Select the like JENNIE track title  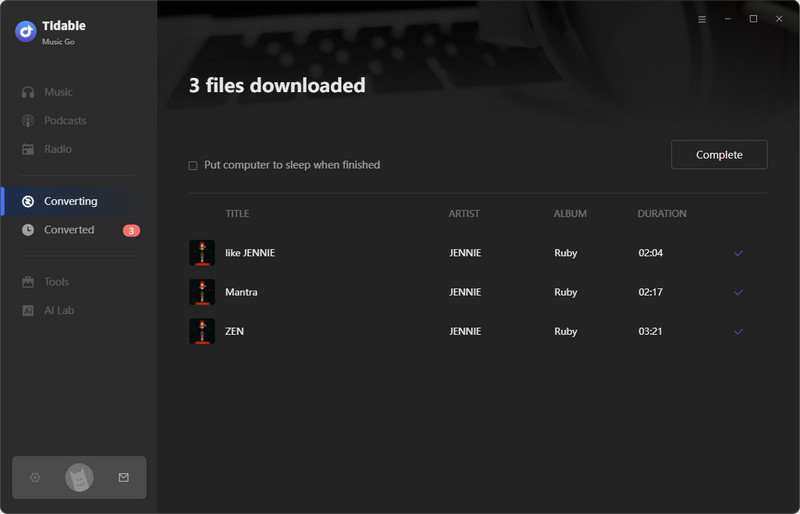(250, 253)
